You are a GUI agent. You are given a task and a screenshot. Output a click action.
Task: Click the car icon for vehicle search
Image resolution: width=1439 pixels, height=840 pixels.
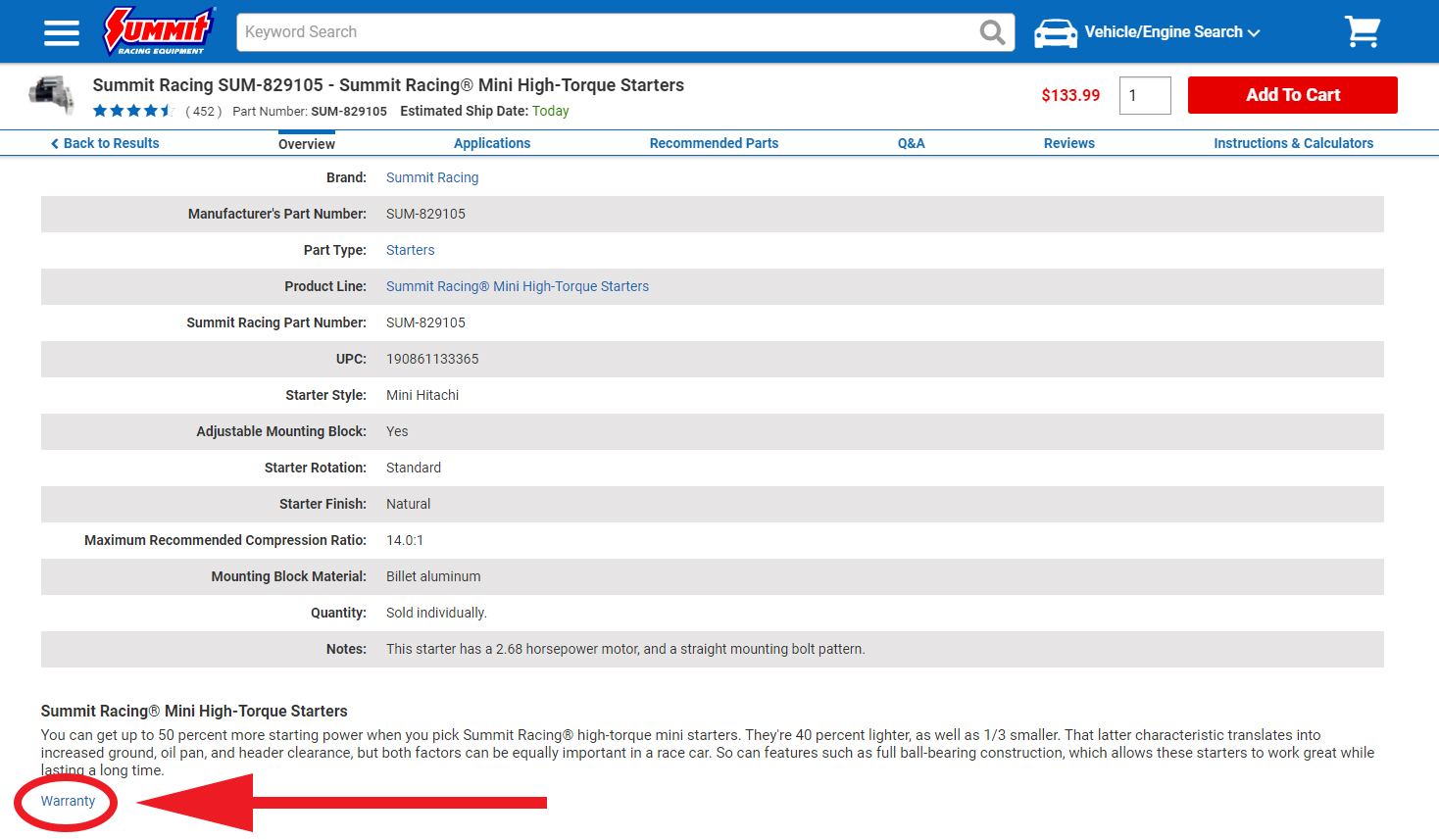click(x=1056, y=32)
